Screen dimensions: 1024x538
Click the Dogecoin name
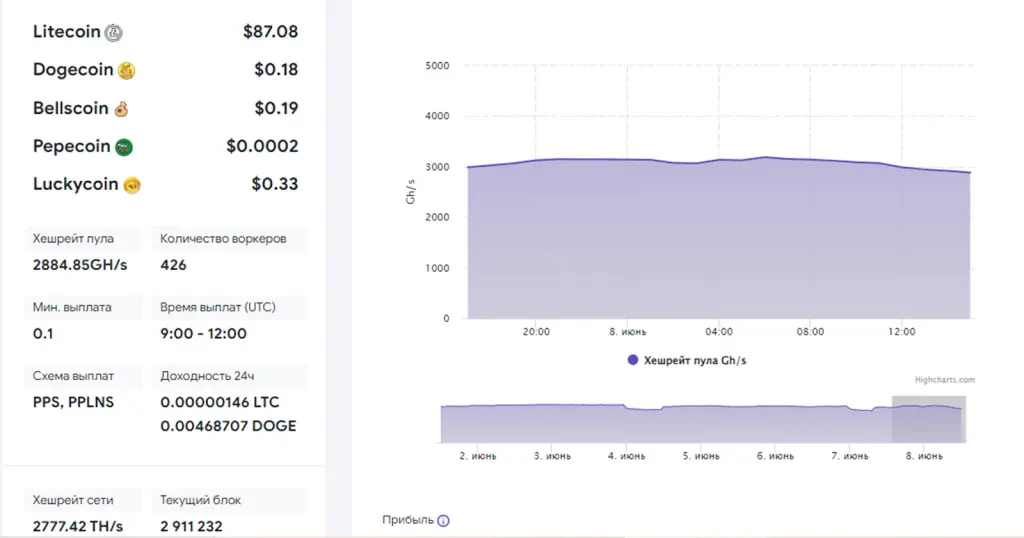73,69
